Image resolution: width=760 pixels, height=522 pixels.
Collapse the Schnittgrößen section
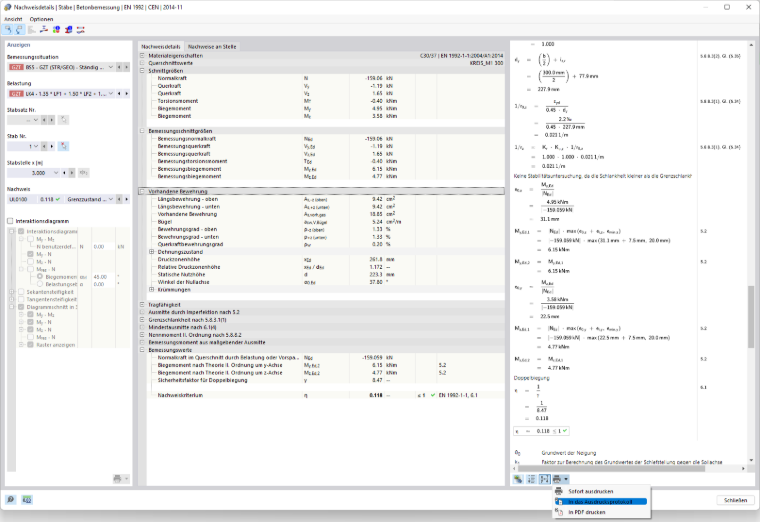pos(142,71)
